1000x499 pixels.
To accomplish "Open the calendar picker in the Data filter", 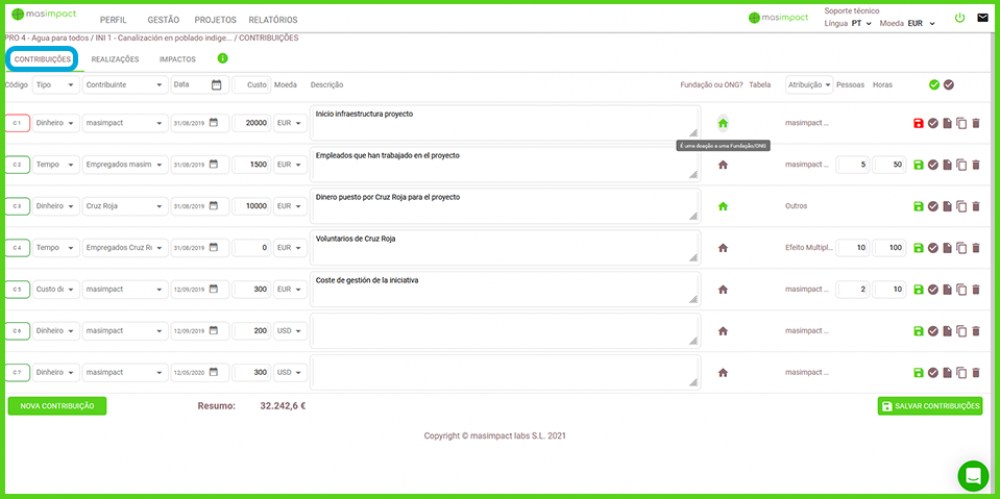I will click(x=216, y=85).
